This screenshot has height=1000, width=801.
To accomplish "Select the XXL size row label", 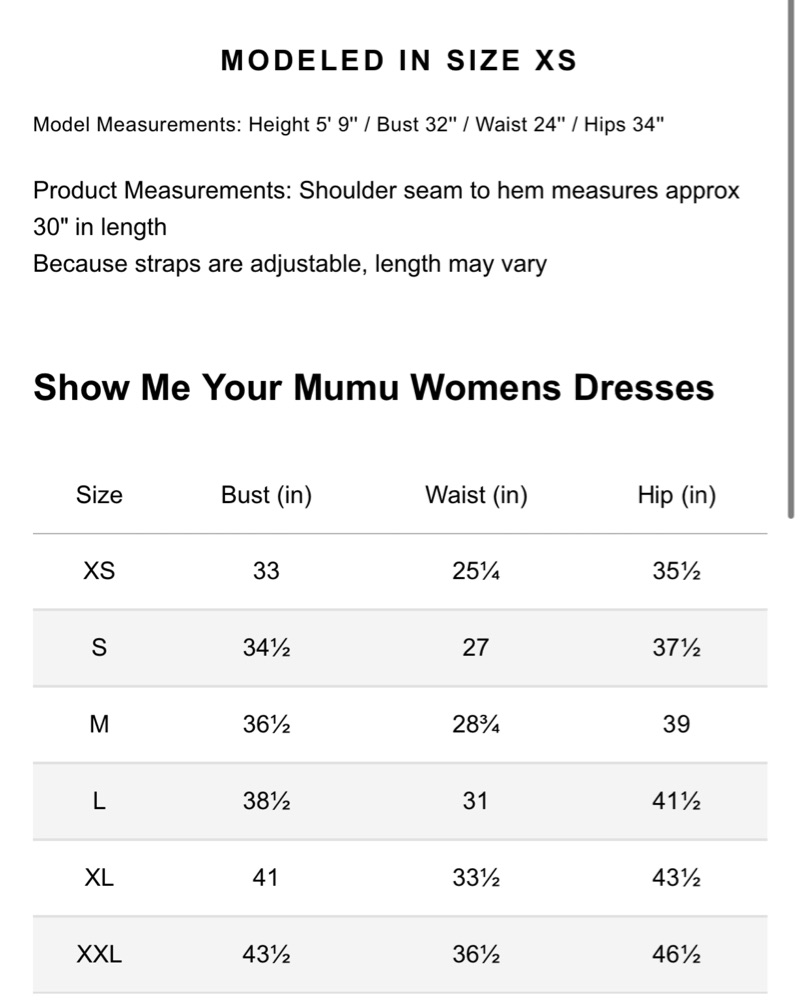I will point(99,954).
